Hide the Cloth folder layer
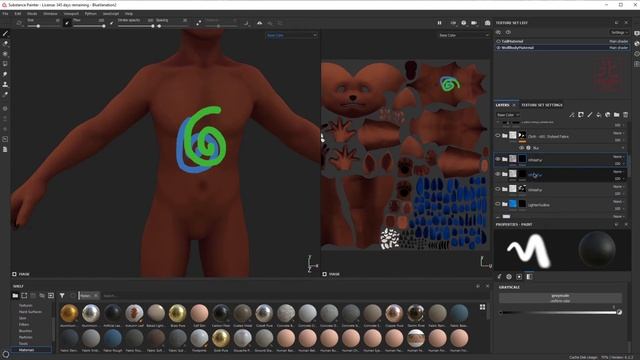640x360 pixels. 498,136
